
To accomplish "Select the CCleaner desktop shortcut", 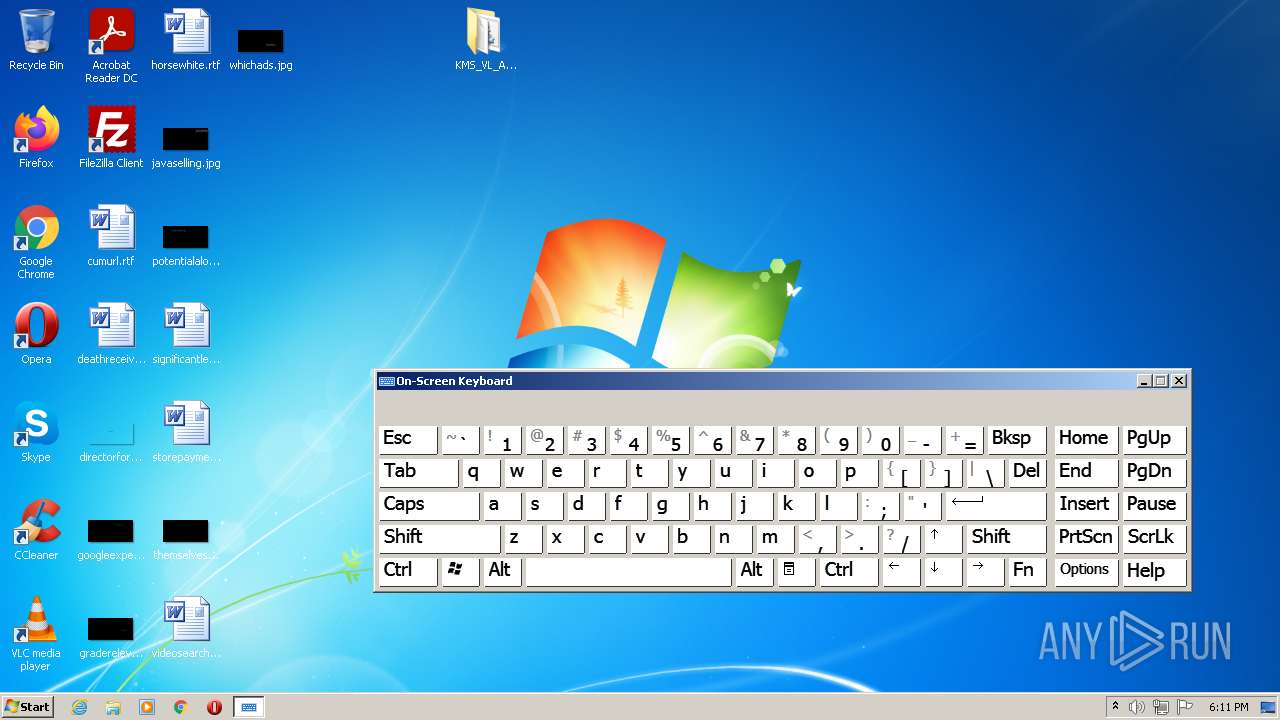I will pos(36,530).
